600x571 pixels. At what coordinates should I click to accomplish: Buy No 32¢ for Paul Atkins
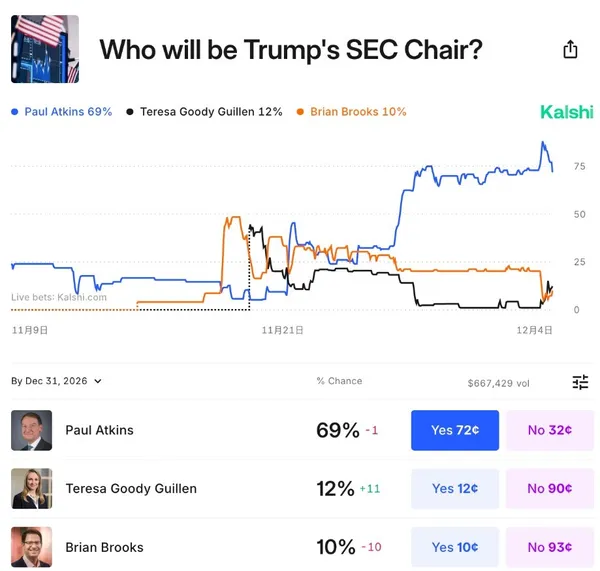tap(549, 430)
